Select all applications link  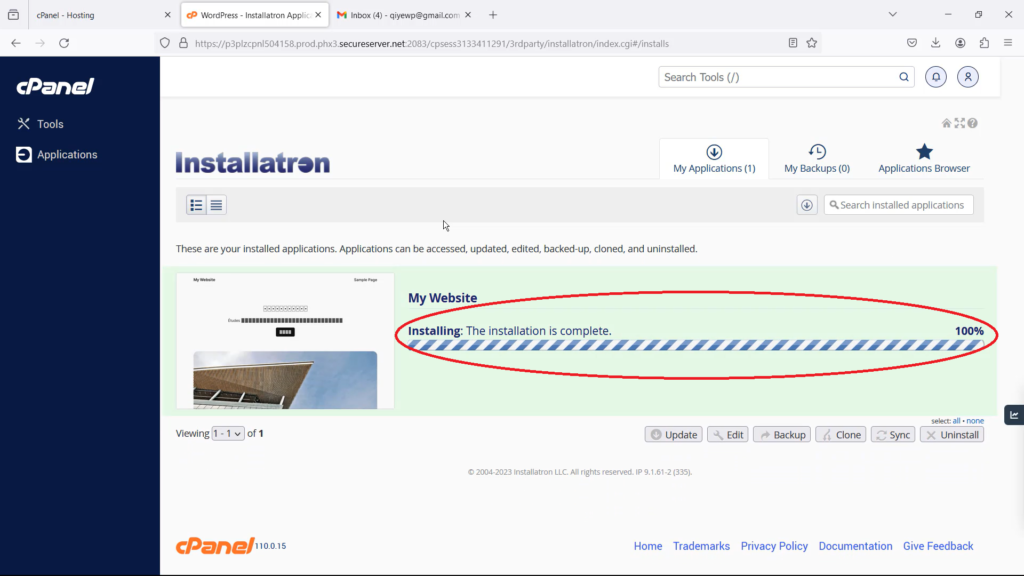956,421
